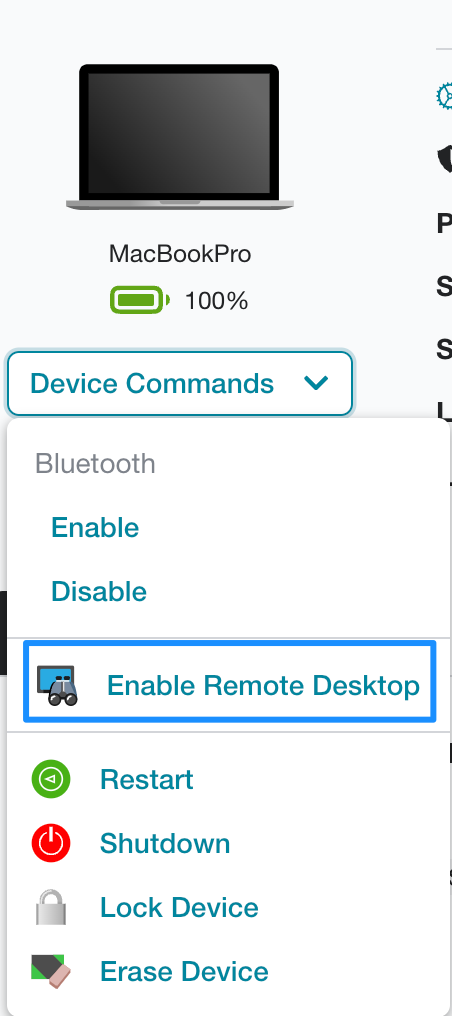Image resolution: width=452 pixels, height=1016 pixels.
Task: Select the Lock Device label
Action: pyautogui.click(x=179, y=907)
